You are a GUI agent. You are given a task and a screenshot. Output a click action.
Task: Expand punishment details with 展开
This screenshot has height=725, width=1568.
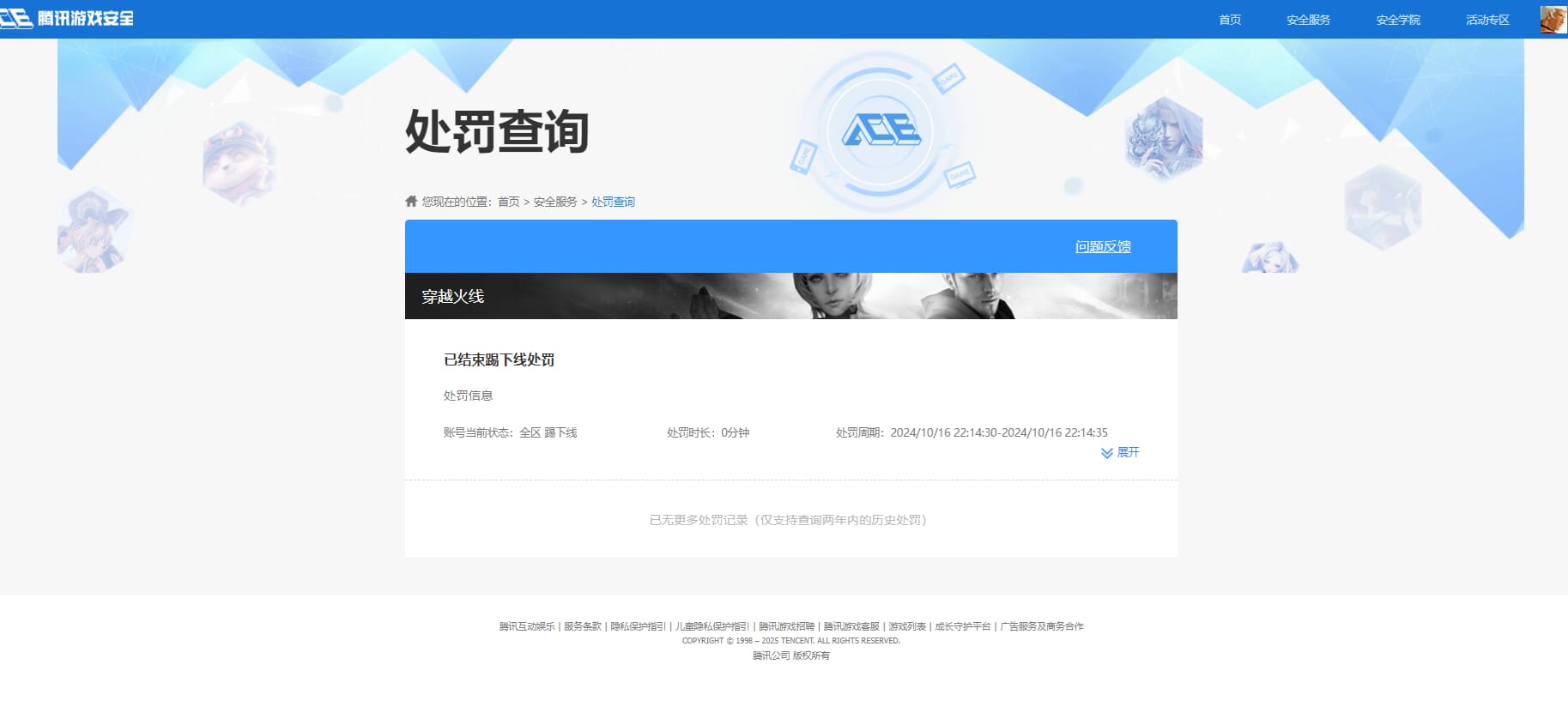pos(1128,452)
